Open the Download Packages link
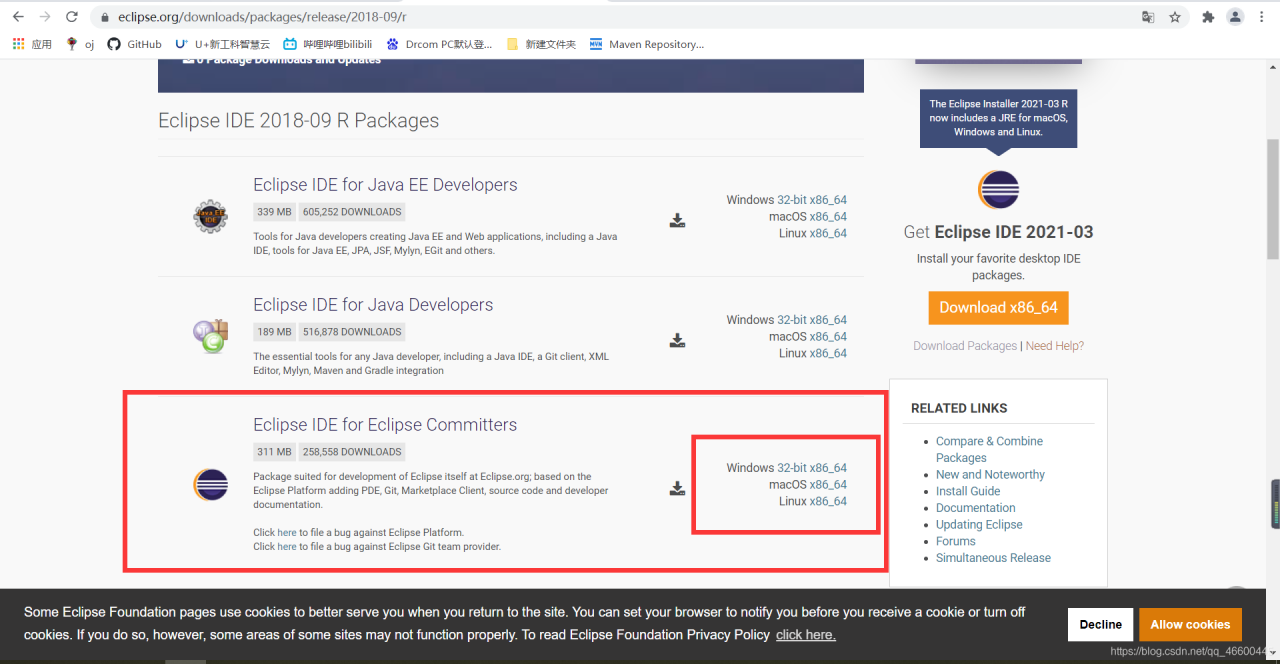Image resolution: width=1280 pixels, height=664 pixels. pos(965,346)
